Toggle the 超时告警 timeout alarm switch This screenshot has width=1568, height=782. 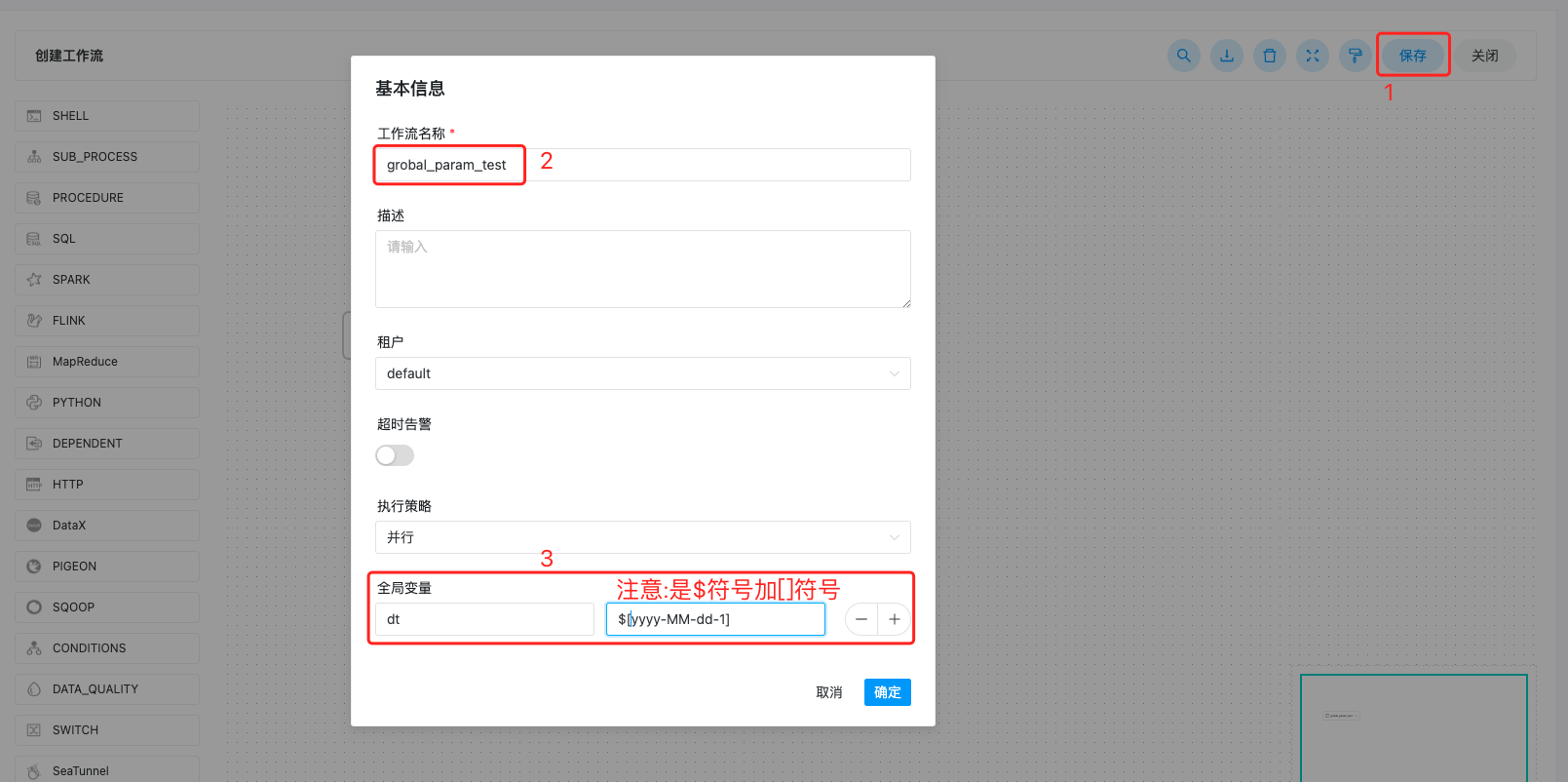coord(395,455)
